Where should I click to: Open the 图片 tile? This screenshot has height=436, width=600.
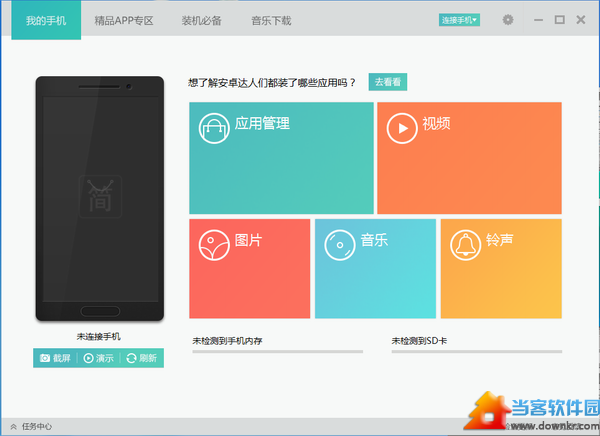[249, 268]
